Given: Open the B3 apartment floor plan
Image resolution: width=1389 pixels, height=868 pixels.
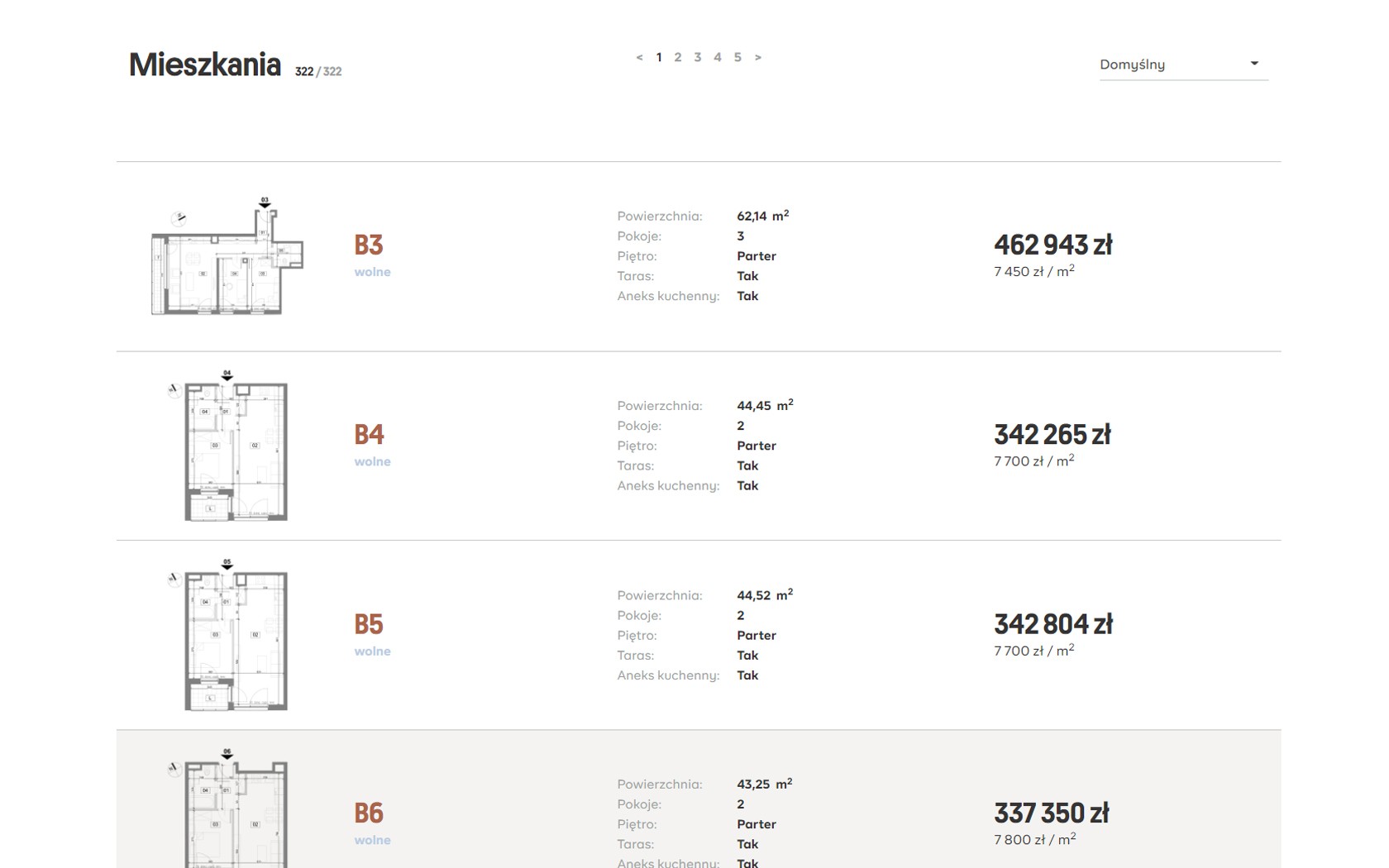Looking at the screenshot, I should tap(227, 257).
